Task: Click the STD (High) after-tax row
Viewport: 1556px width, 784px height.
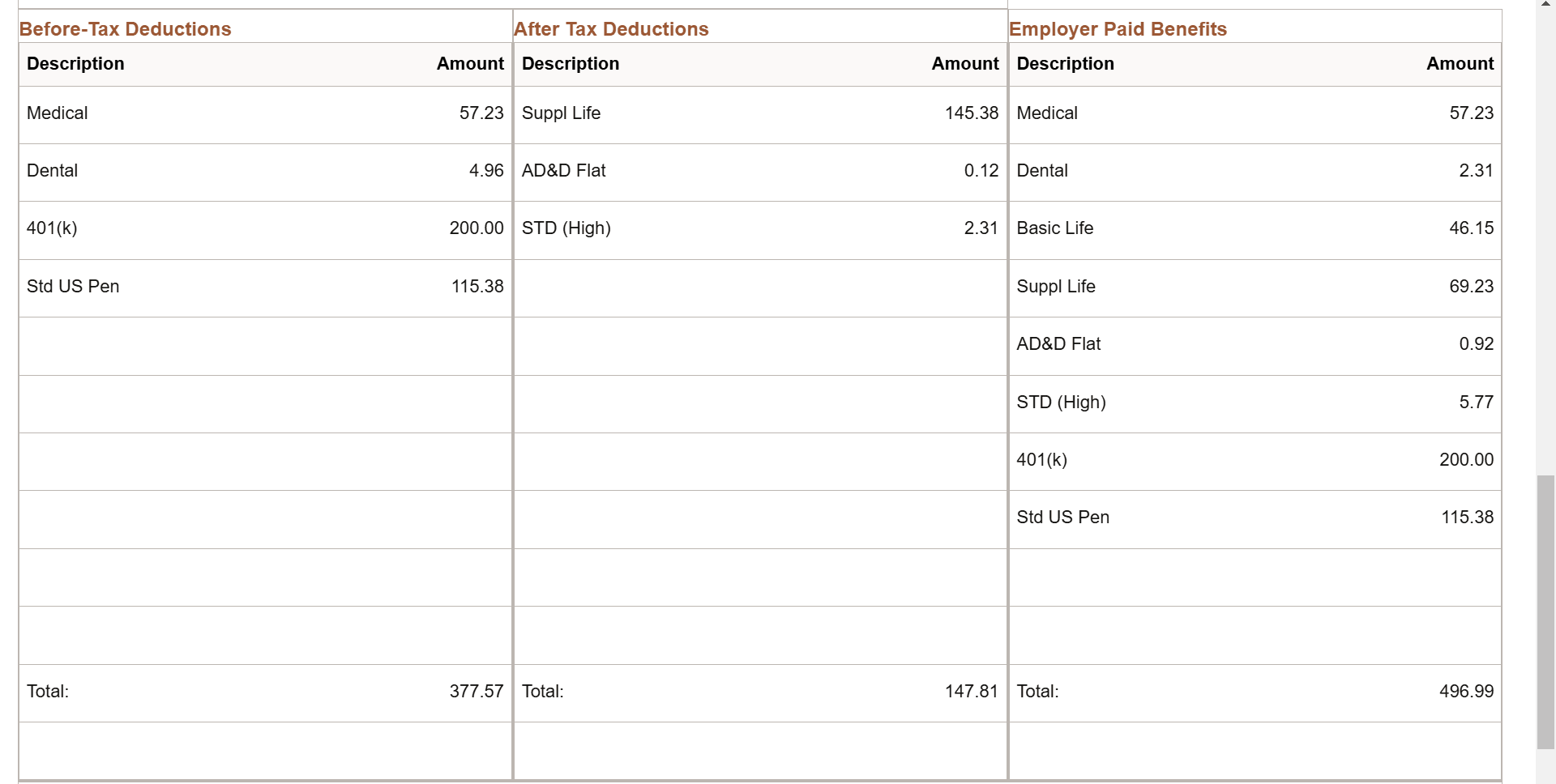Action: click(x=566, y=228)
